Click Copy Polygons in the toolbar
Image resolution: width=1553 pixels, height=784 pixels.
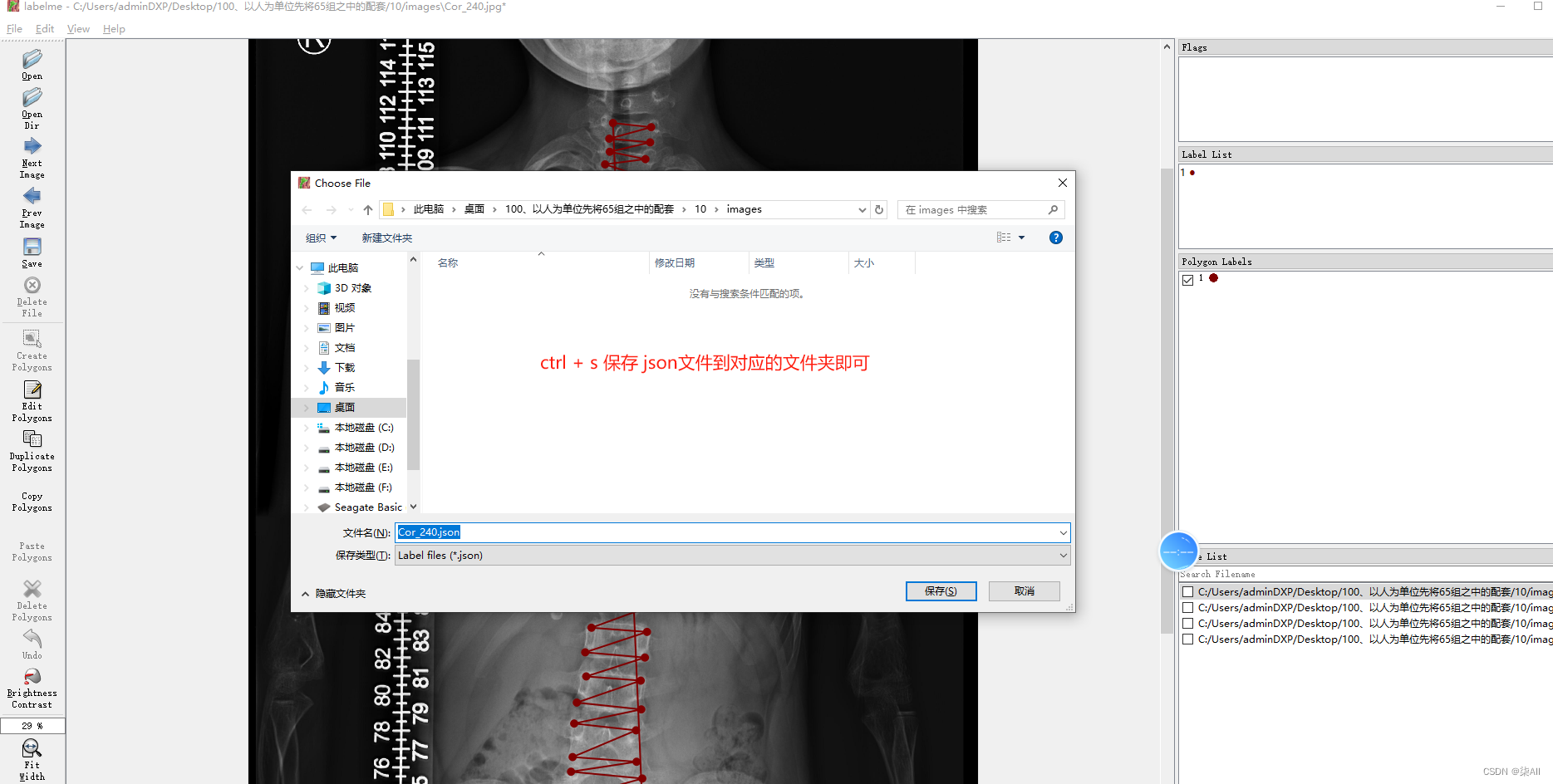(32, 502)
